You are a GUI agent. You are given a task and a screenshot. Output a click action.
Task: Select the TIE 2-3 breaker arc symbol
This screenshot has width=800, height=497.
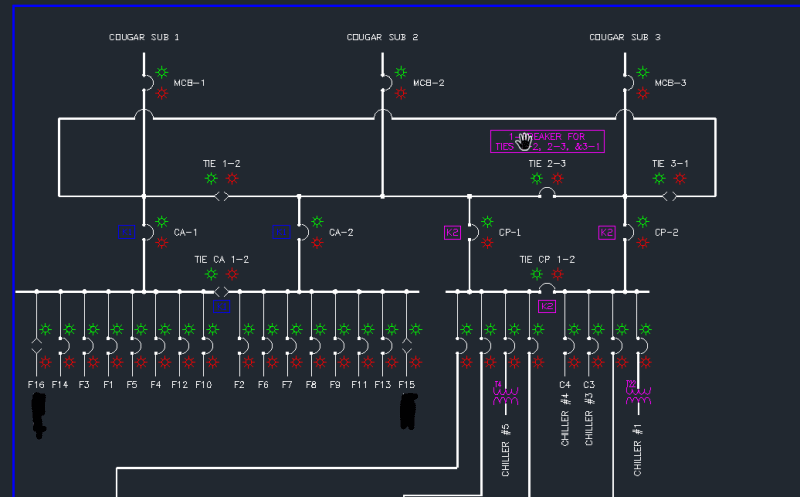[547, 193]
